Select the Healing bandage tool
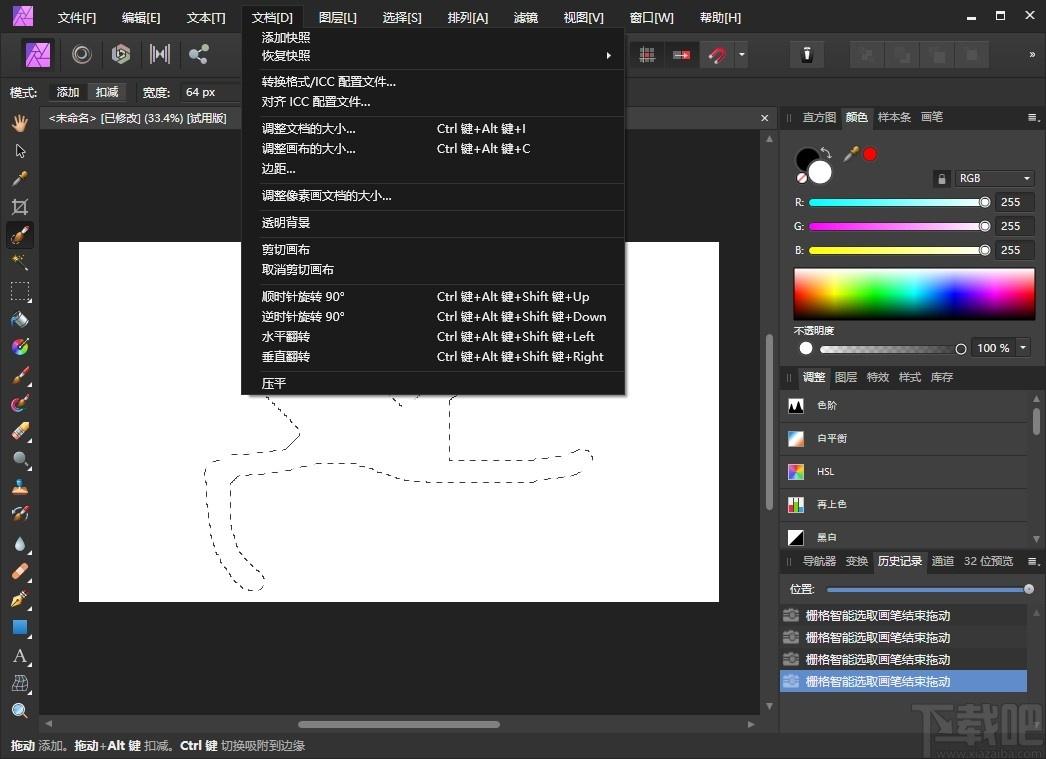The image size is (1046, 759). click(x=20, y=572)
